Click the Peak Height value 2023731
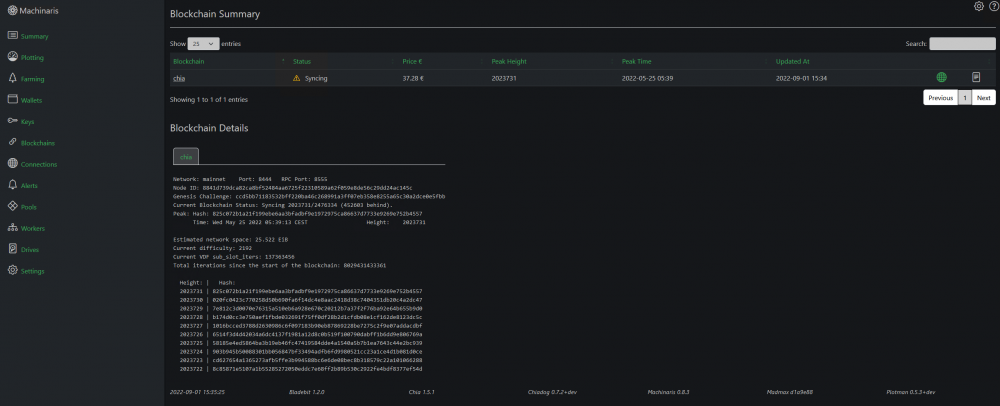The image size is (1000, 406). point(504,78)
